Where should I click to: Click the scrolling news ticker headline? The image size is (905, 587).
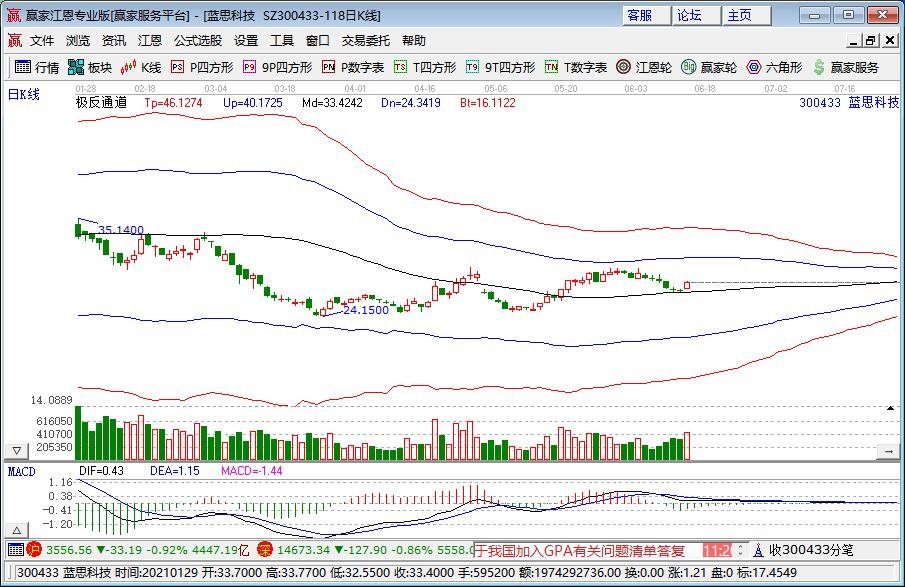tap(579, 551)
